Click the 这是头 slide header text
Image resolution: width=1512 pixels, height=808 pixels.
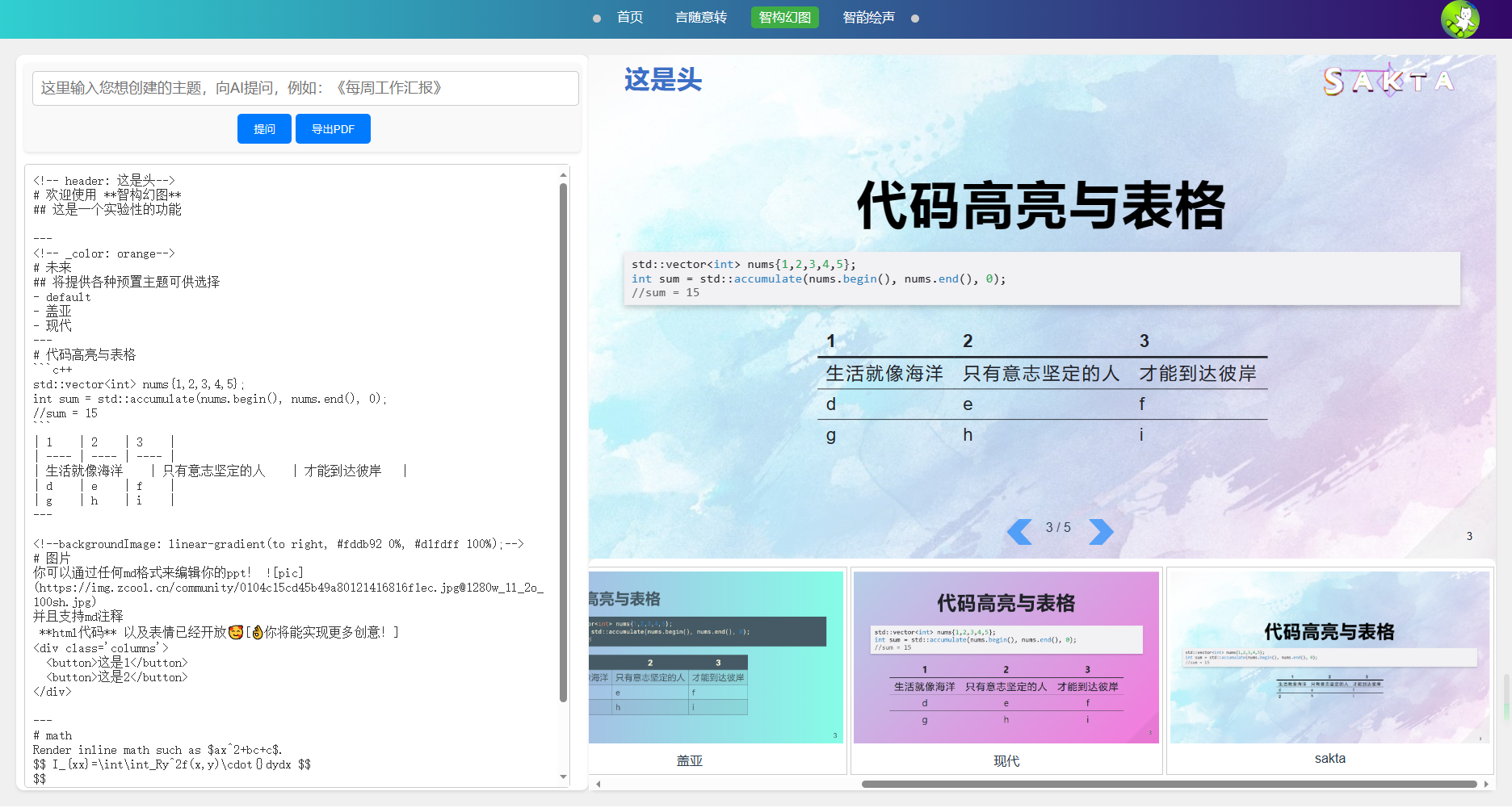pos(663,80)
